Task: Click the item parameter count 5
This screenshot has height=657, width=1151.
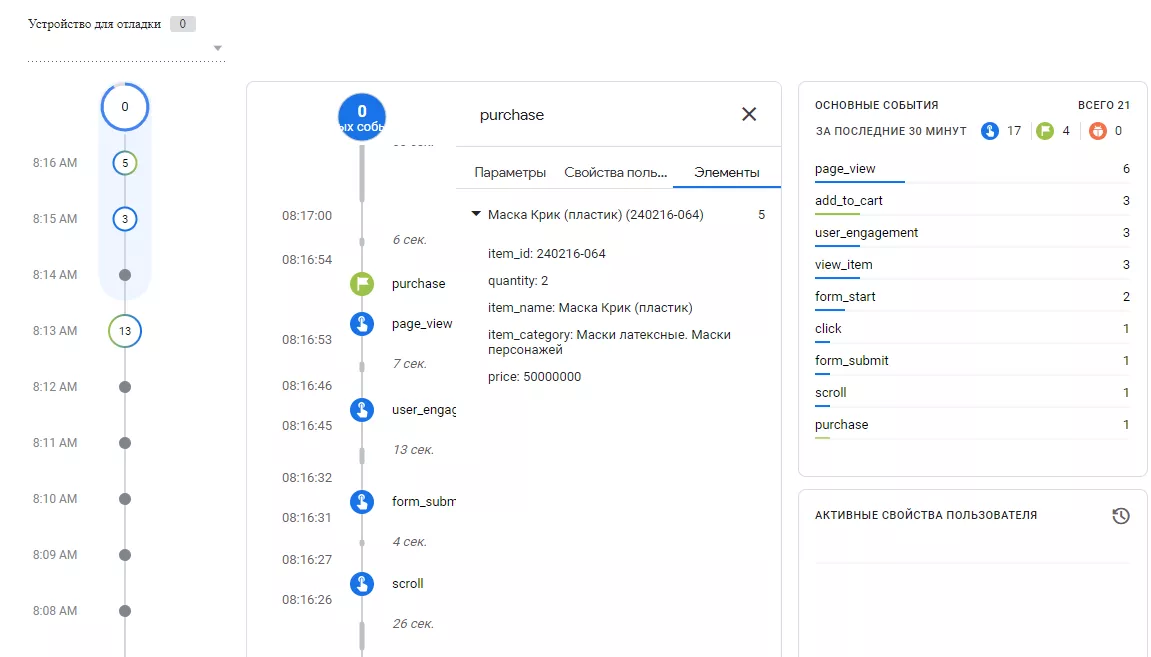Action: (x=761, y=215)
